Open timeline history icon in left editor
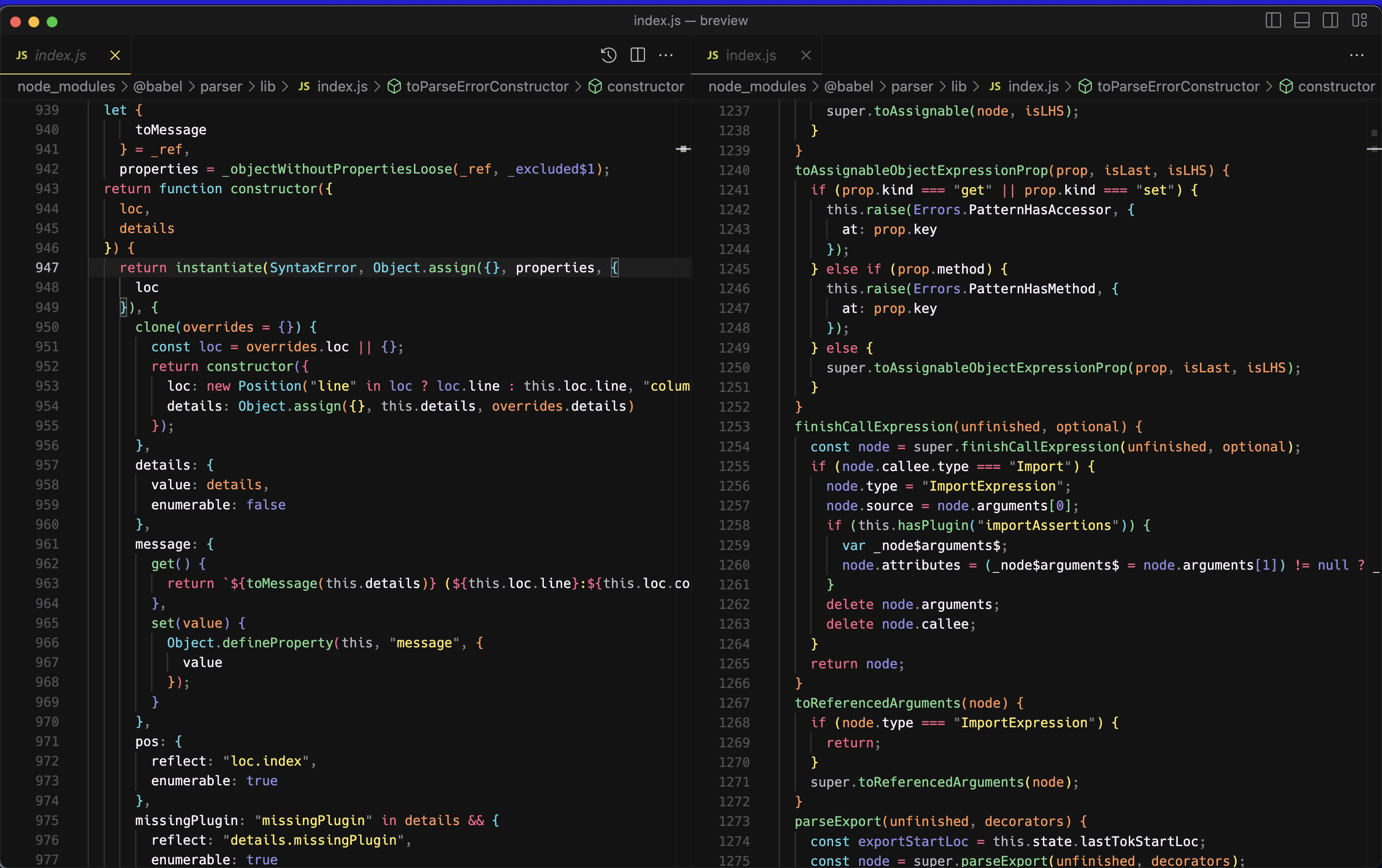1382x868 pixels. coord(608,55)
